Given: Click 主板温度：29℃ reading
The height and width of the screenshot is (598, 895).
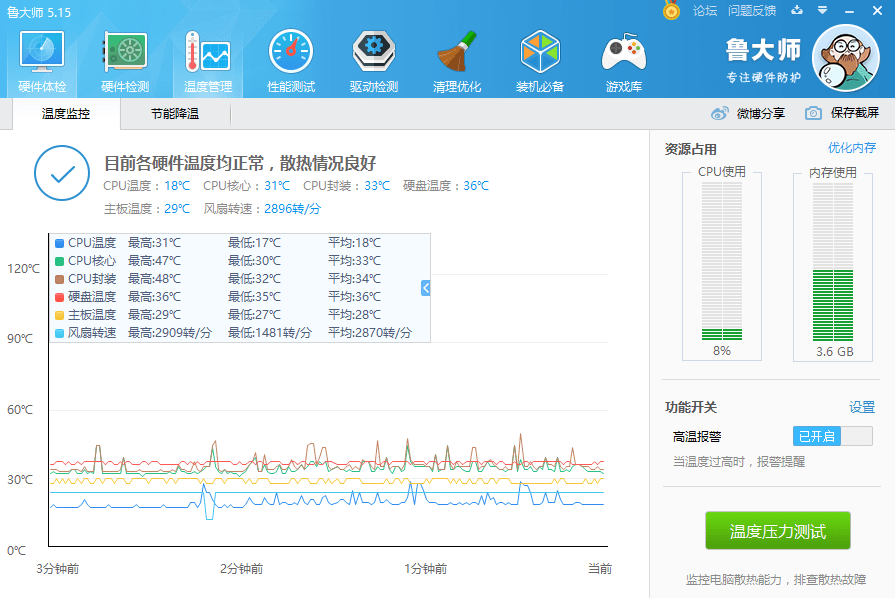Looking at the screenshot, I should 147,209.
